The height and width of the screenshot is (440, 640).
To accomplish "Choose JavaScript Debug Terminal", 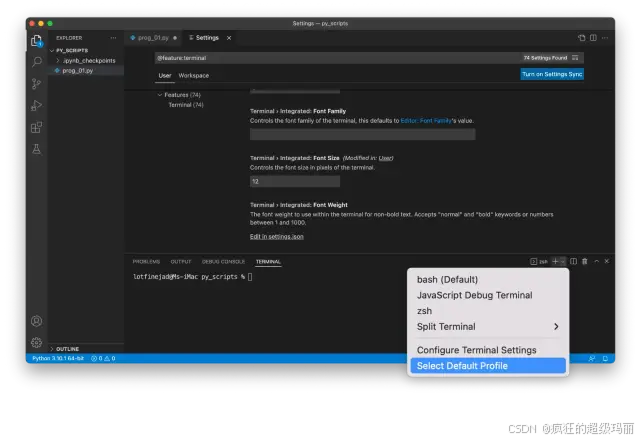I will tap(488, 295).
